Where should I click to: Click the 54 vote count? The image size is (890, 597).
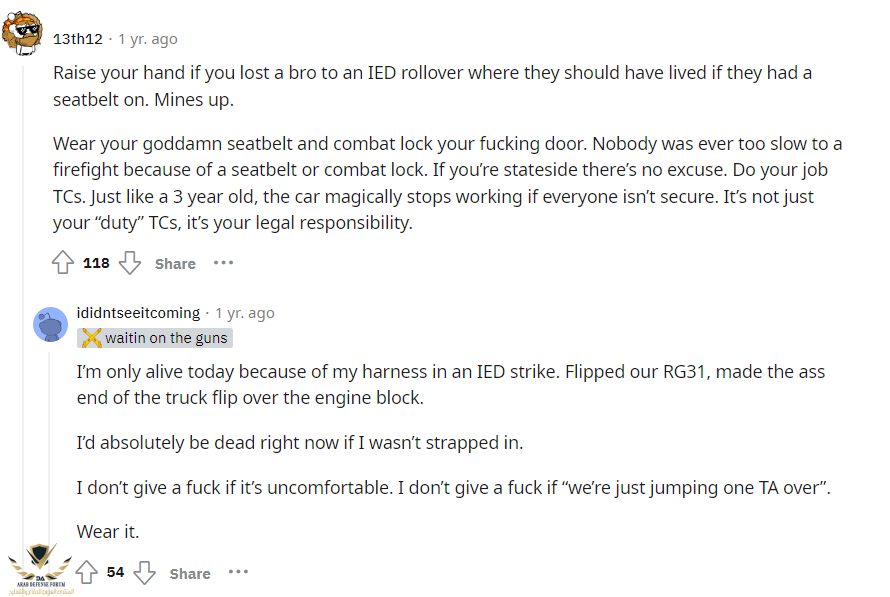pos(115,573)
